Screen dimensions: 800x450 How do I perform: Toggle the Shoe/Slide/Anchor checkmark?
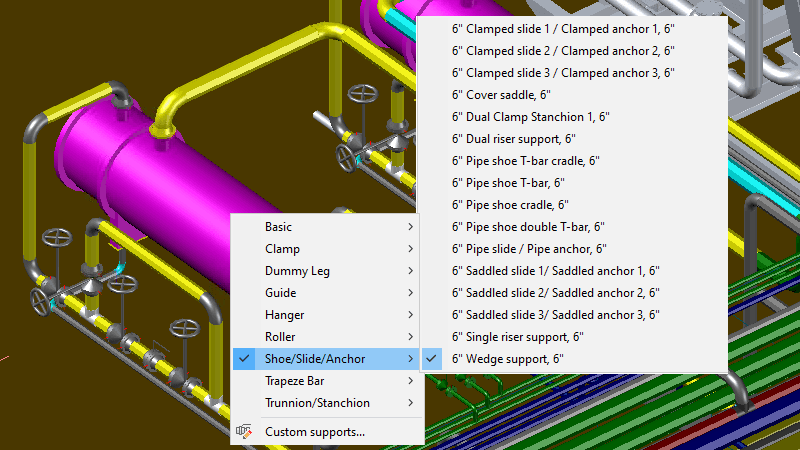[244, 359]
